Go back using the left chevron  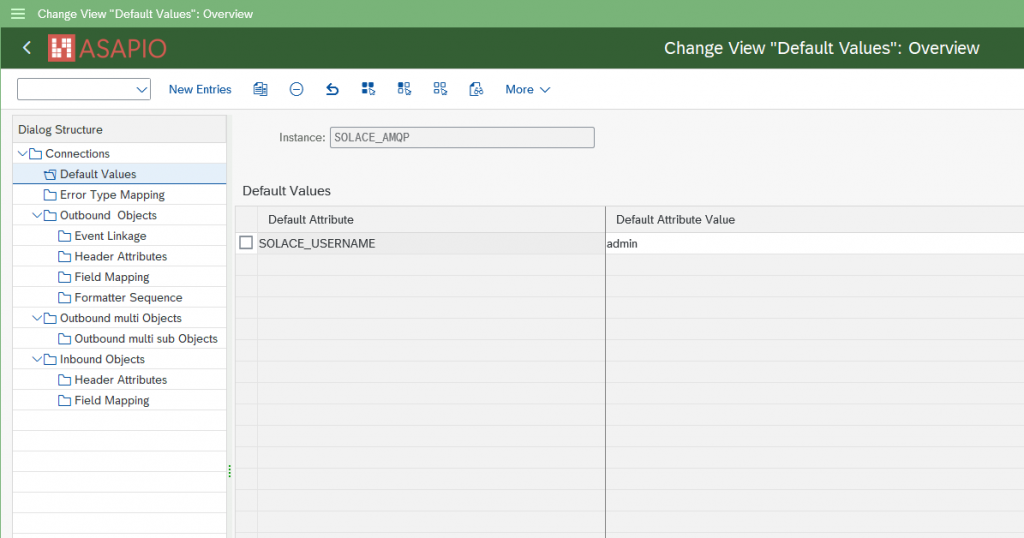click(x=27, y=48)
